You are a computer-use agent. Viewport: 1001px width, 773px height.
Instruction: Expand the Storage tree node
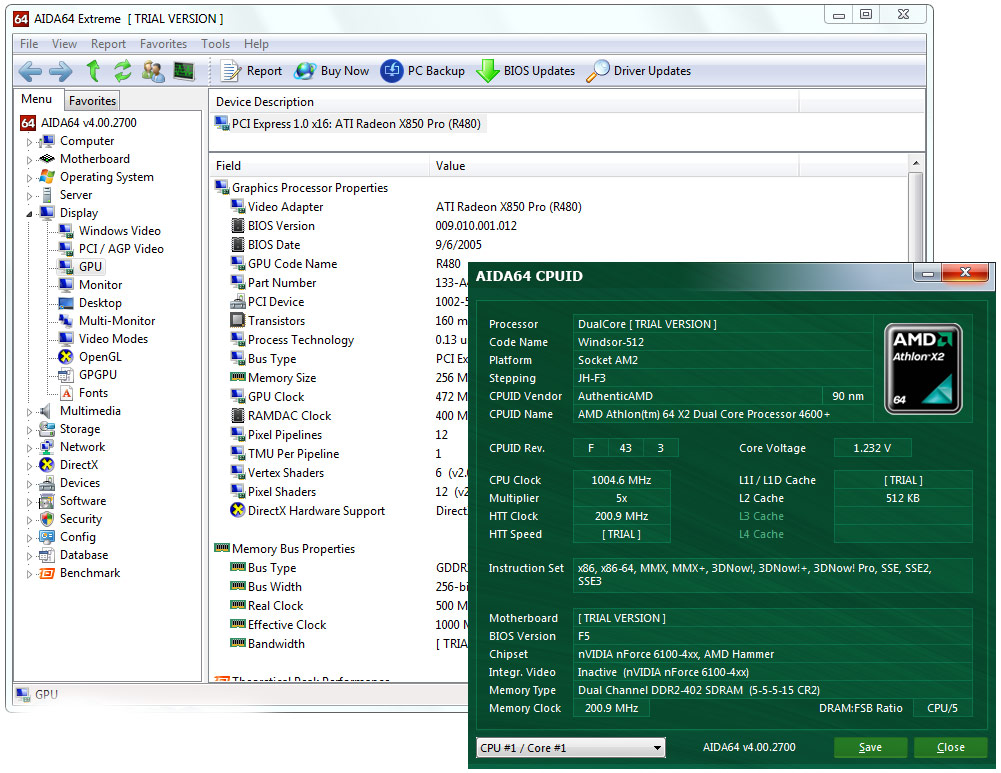[29, 430]
